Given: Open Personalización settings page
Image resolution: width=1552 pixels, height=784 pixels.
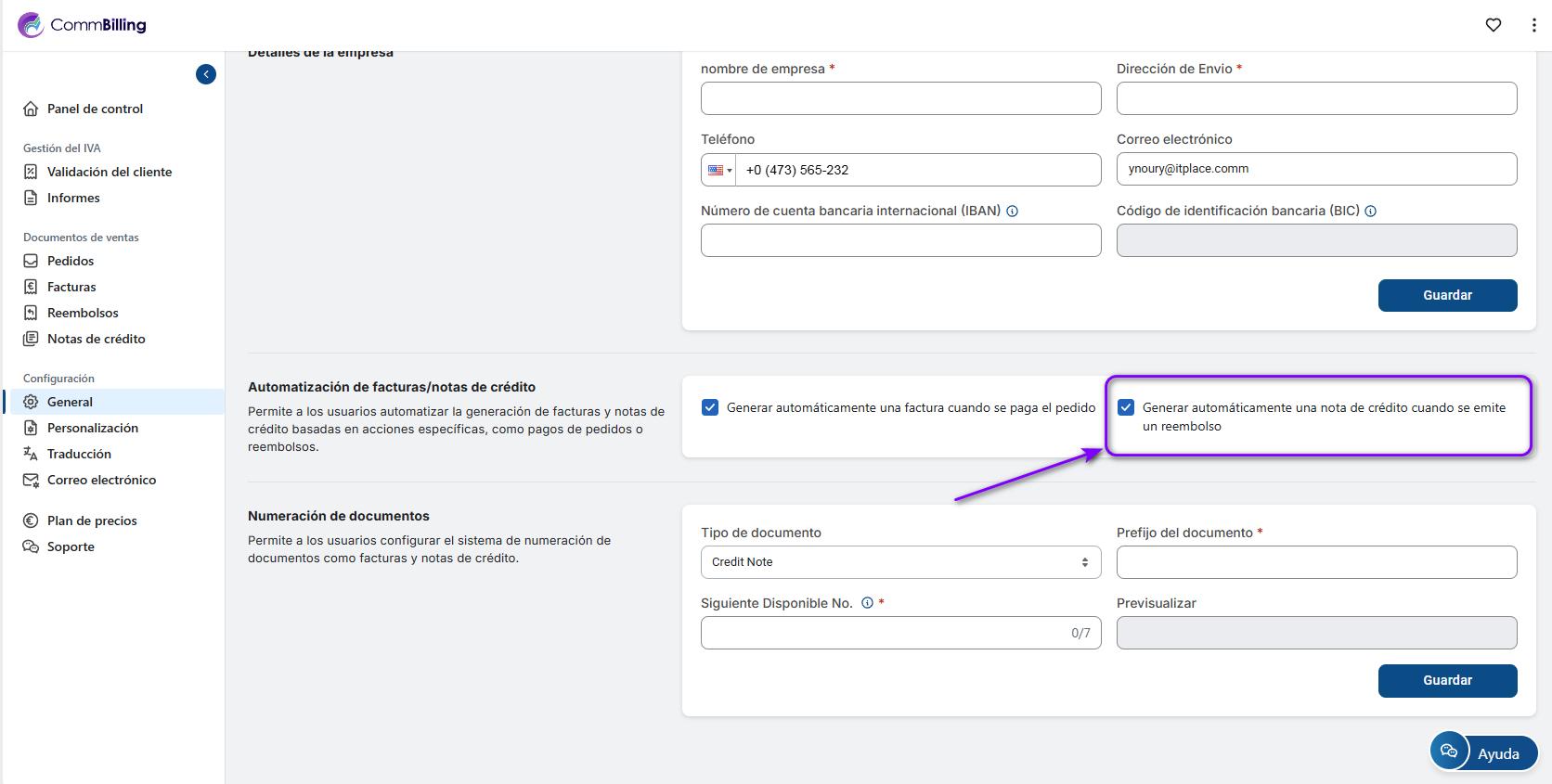Looking at the screenshot, I should pos(92,428).
